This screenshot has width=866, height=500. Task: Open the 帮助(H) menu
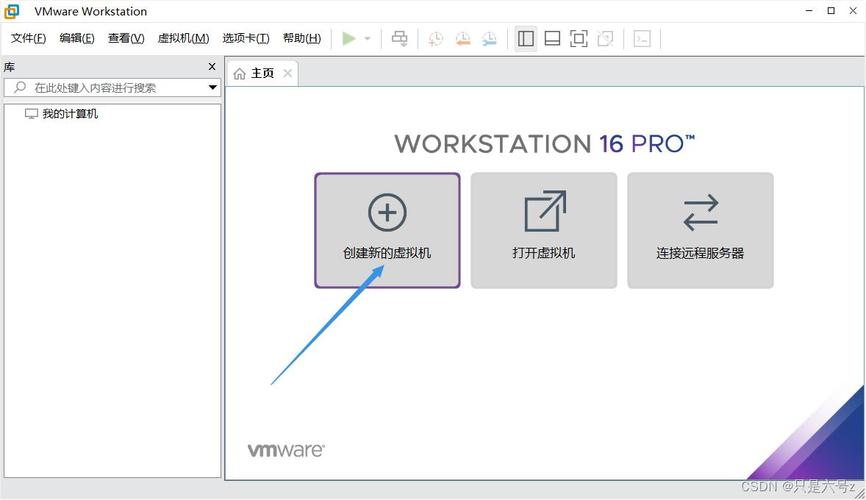coord(302,38)
